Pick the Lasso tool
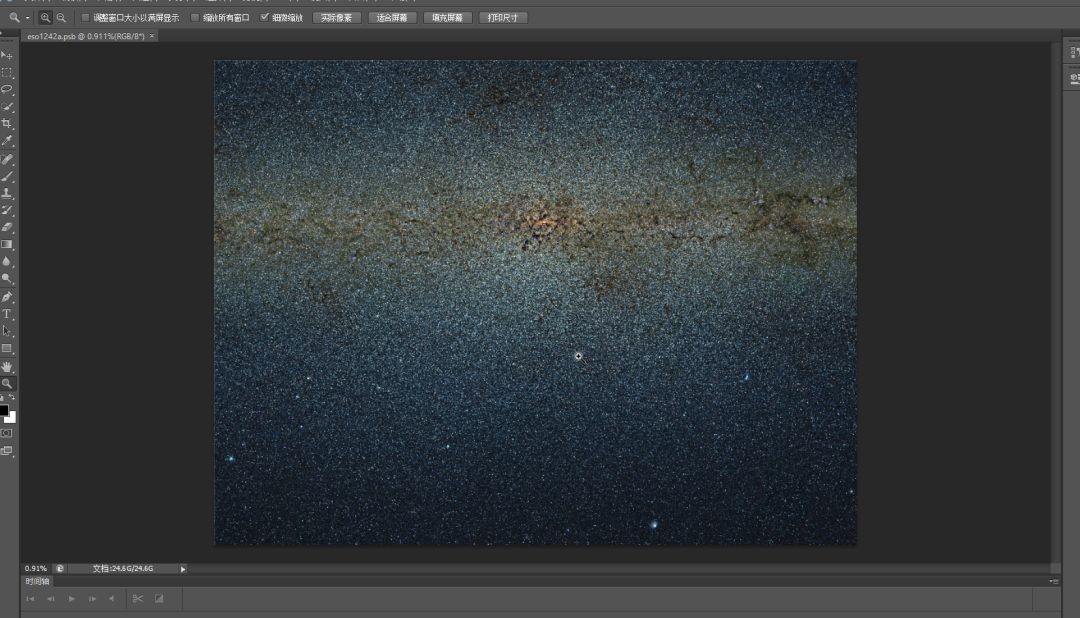This screenshot has width=1080, height=618. tap(7, 89)
